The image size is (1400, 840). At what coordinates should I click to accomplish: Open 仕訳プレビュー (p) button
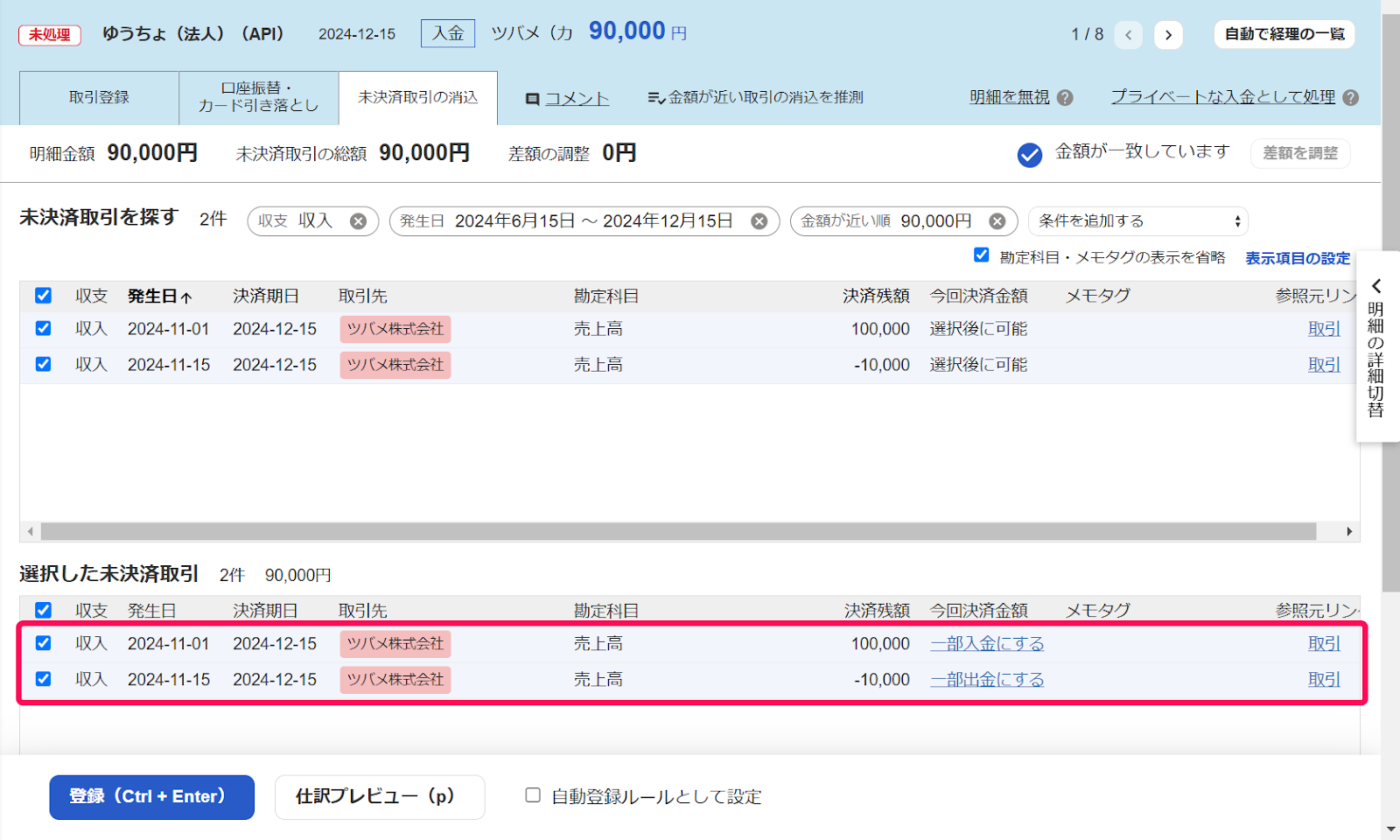click(x=380, y=797)
